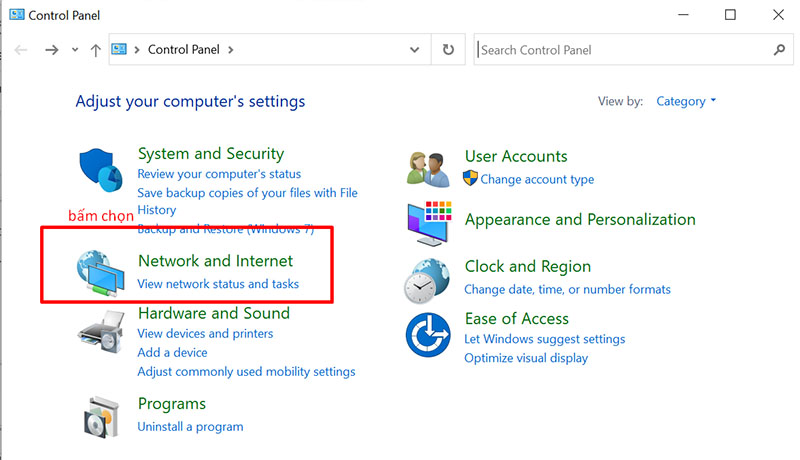Click Optimize visual display

click(526, 358)
